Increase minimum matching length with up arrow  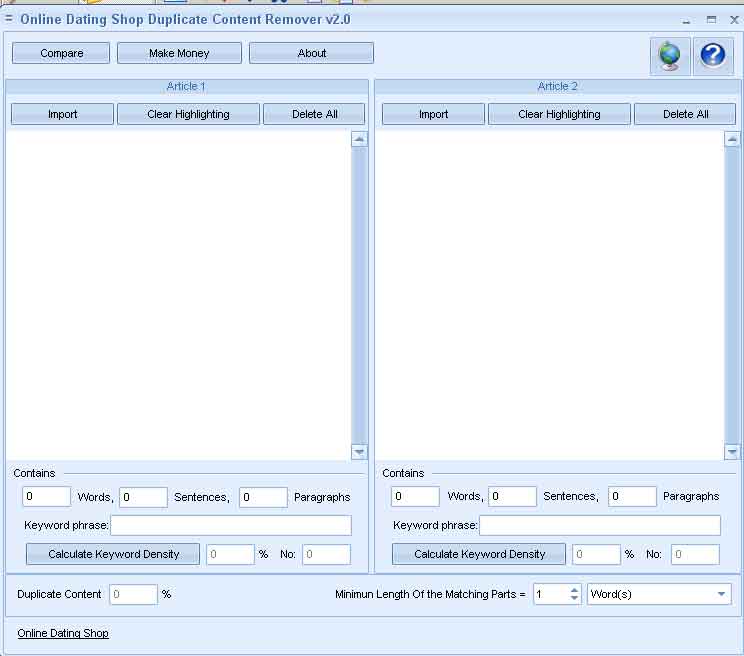(x=574, y=590)
